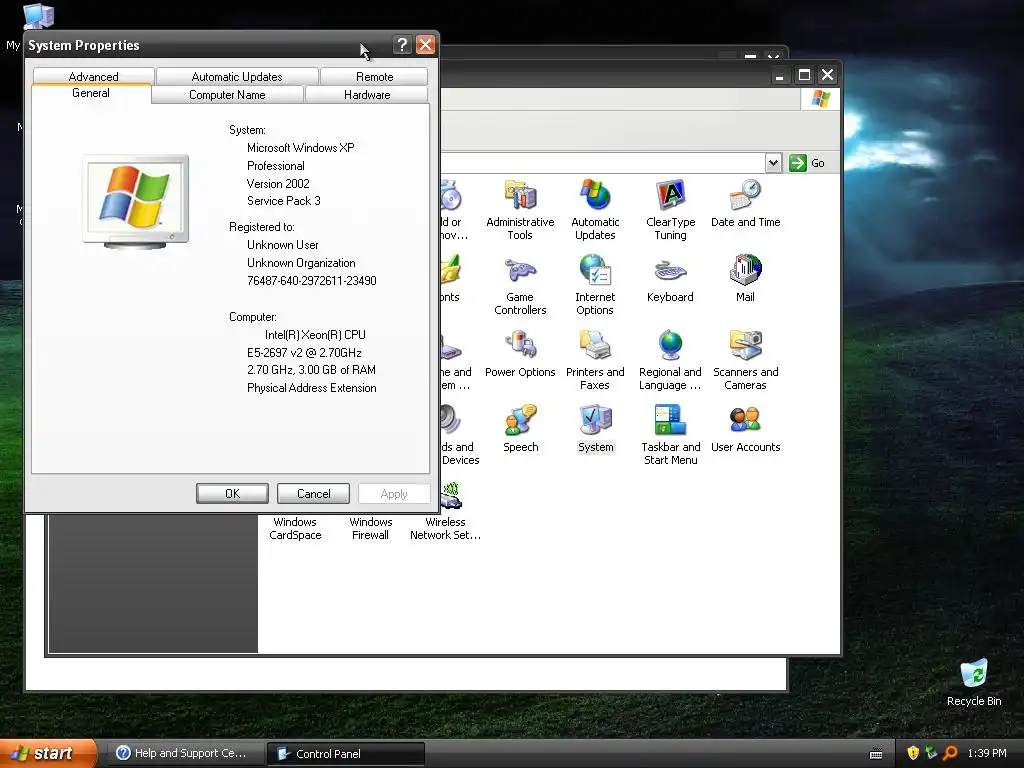The width and height of the screenshot is (1024, 768).
Task: Open Keyboard settings icon
Action: coord(670,279)
